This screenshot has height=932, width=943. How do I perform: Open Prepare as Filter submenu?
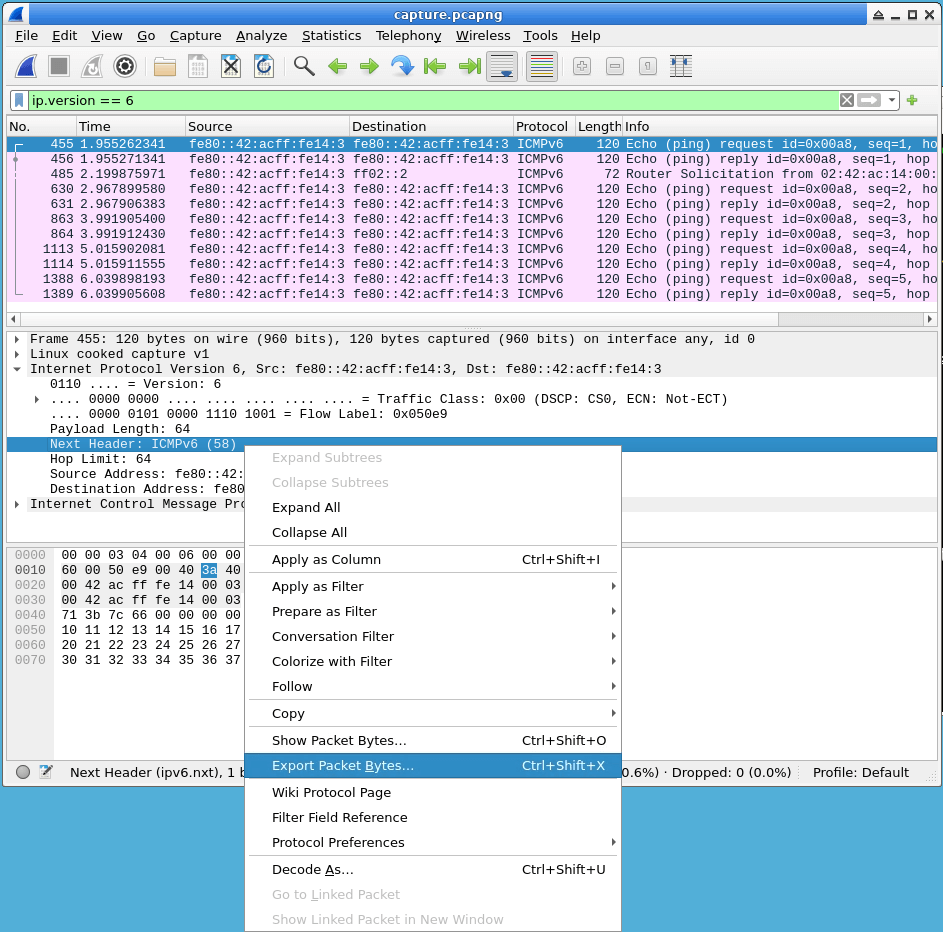pos(433,612)
